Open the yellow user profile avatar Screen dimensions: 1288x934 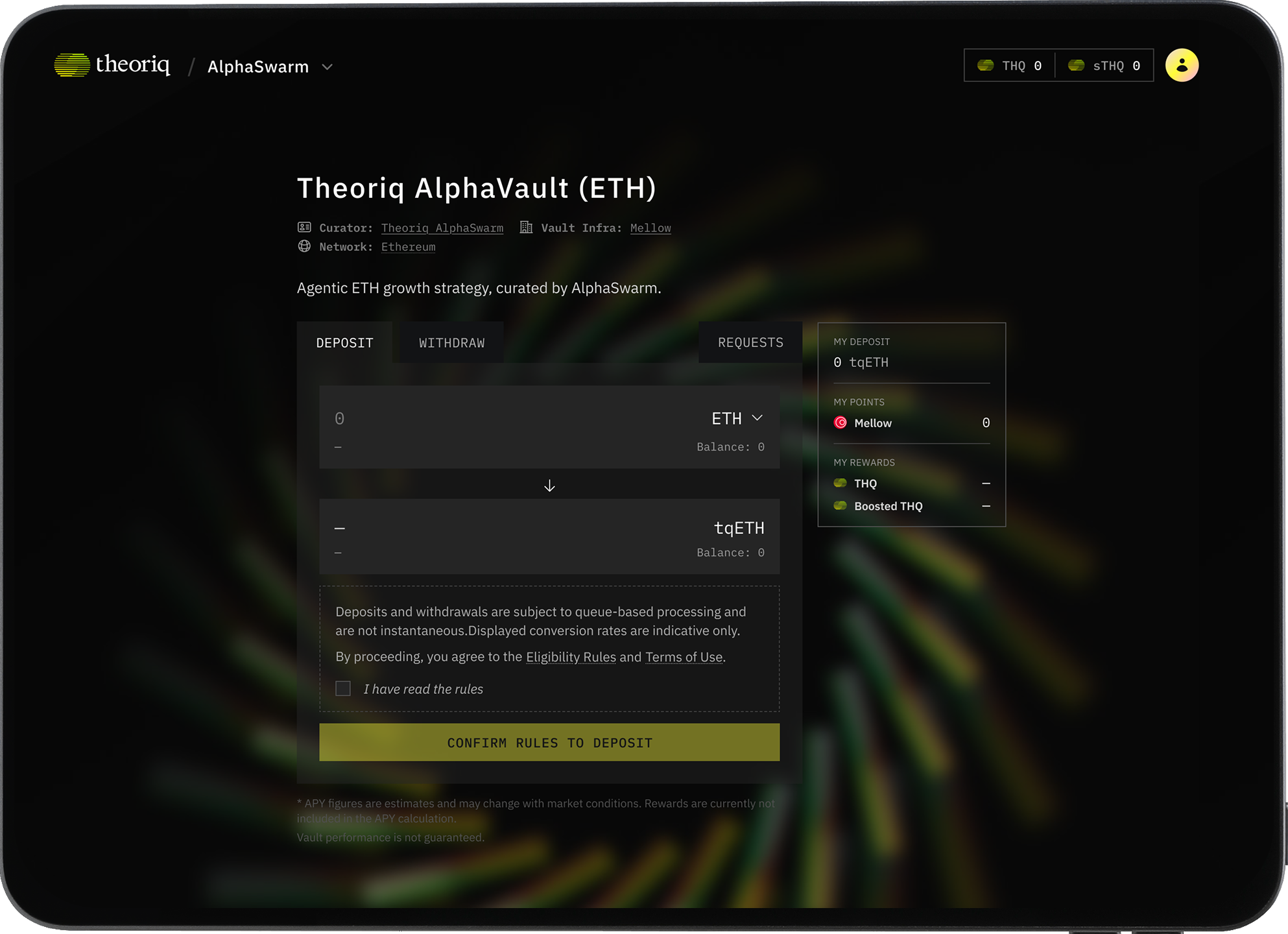coord(1182,66)
